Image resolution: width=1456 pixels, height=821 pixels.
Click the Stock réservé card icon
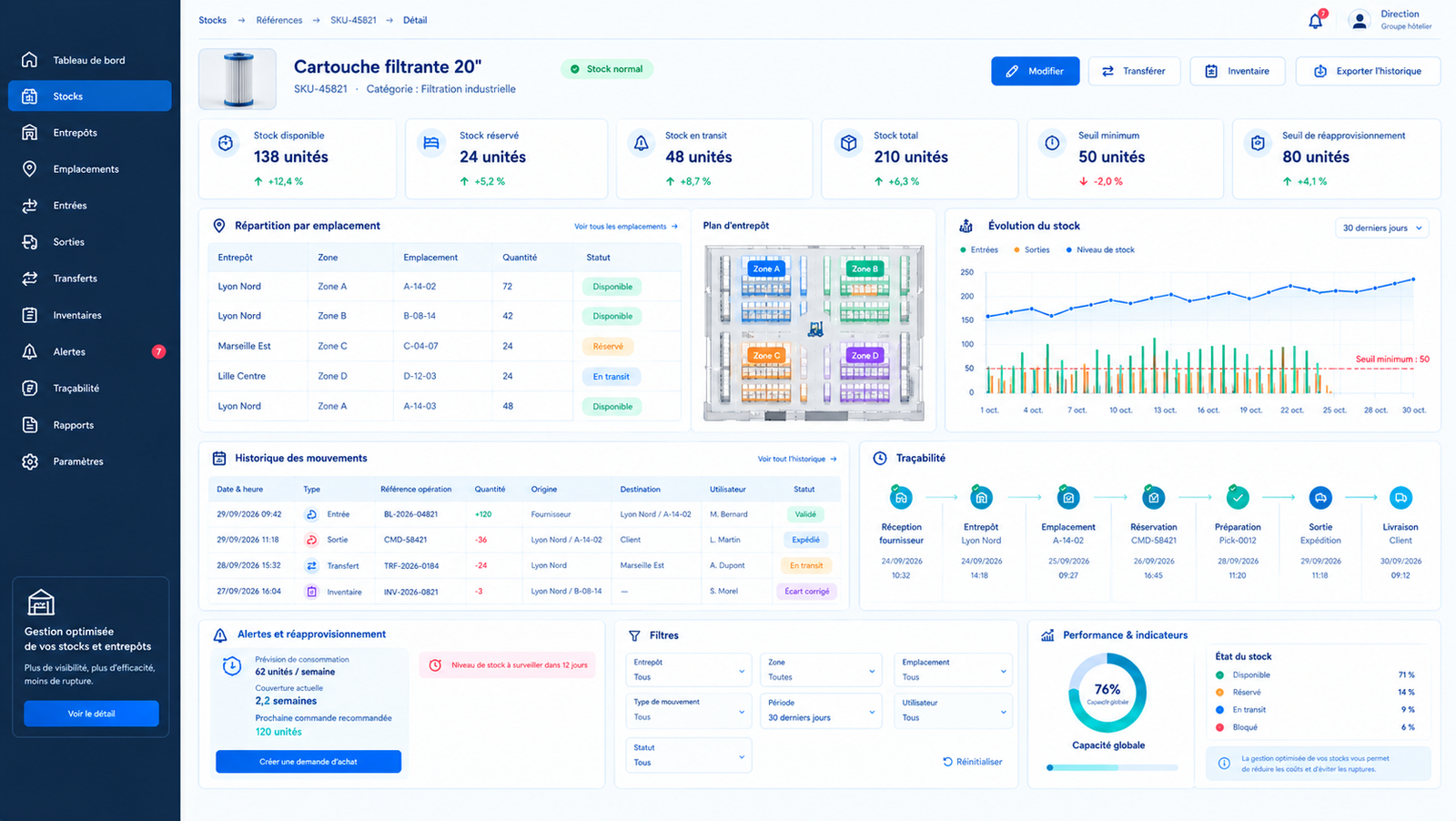coord(431,143)
